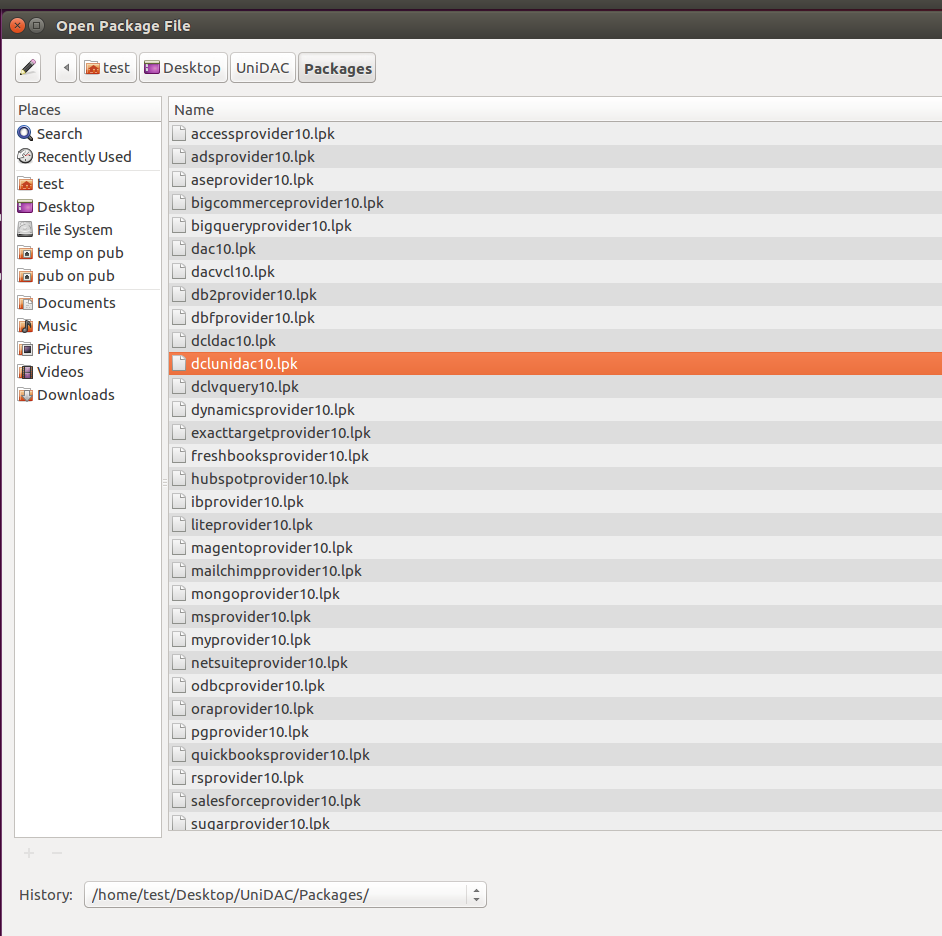Open pub on pub network share
942x936 pixels.
[88, 276]
